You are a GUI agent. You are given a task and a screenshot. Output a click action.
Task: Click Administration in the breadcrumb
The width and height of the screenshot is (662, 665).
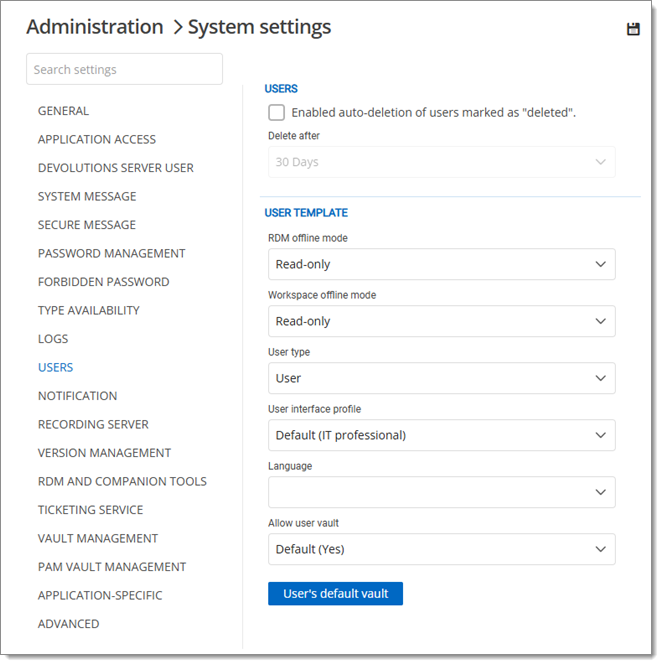[x=94, y=27]
